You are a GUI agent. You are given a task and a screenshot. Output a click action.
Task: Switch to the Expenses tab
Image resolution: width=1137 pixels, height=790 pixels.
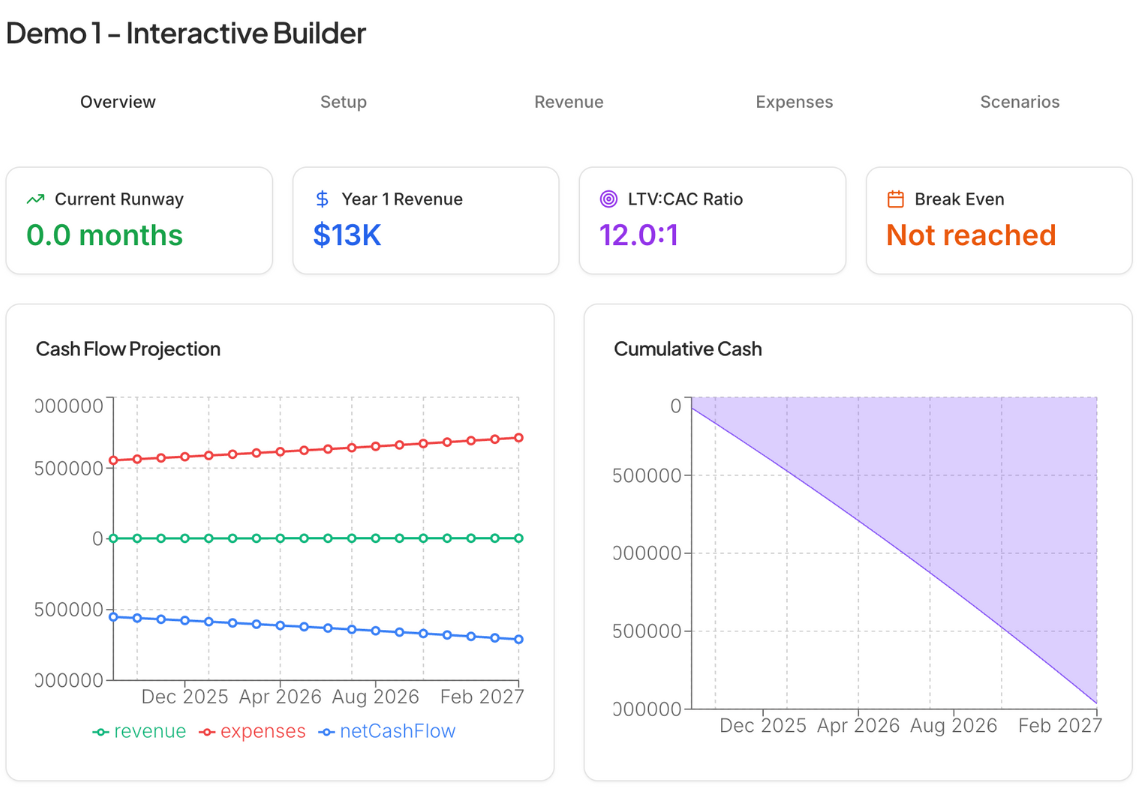pyautogui.click(x=794, y=101)
